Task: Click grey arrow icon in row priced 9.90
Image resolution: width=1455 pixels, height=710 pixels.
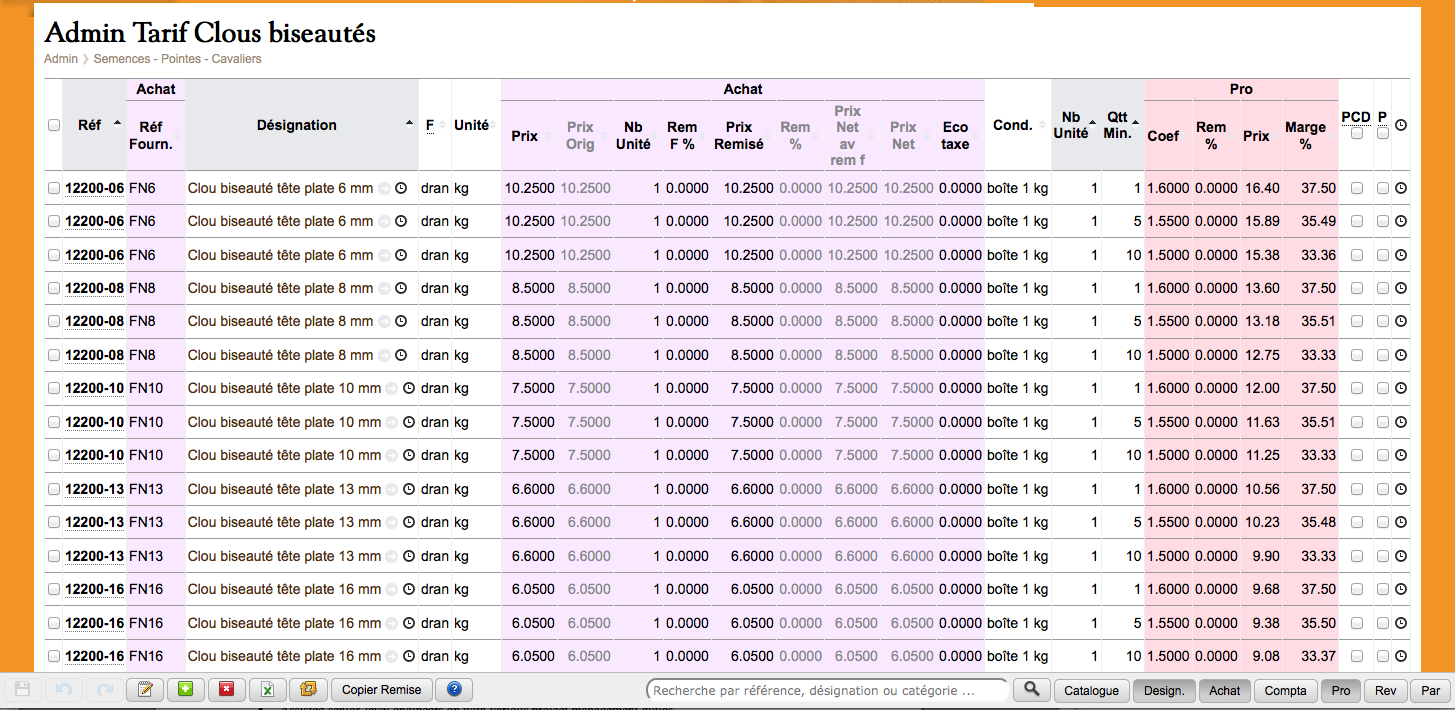Action: click(x=392, y=556)
